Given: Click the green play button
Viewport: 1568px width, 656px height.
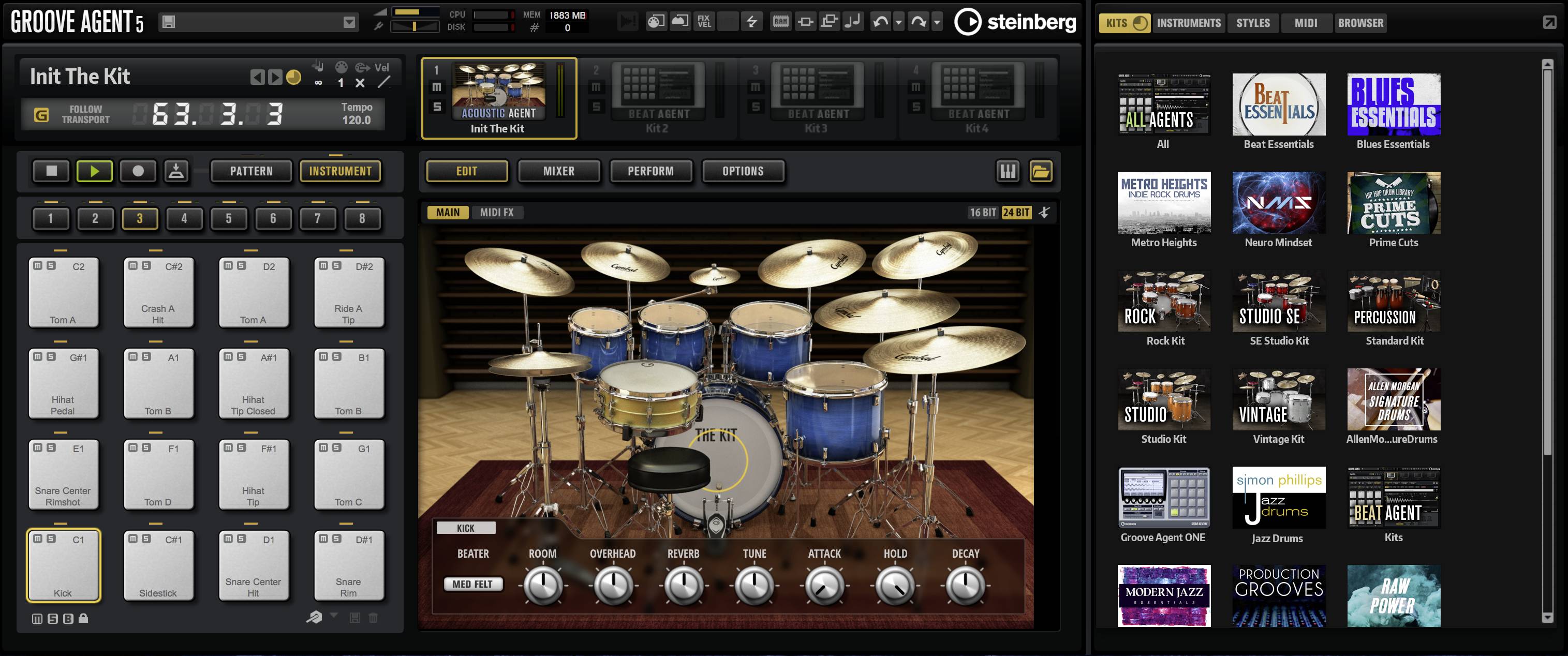Looking at the screenshot, I should pos(94,171).
